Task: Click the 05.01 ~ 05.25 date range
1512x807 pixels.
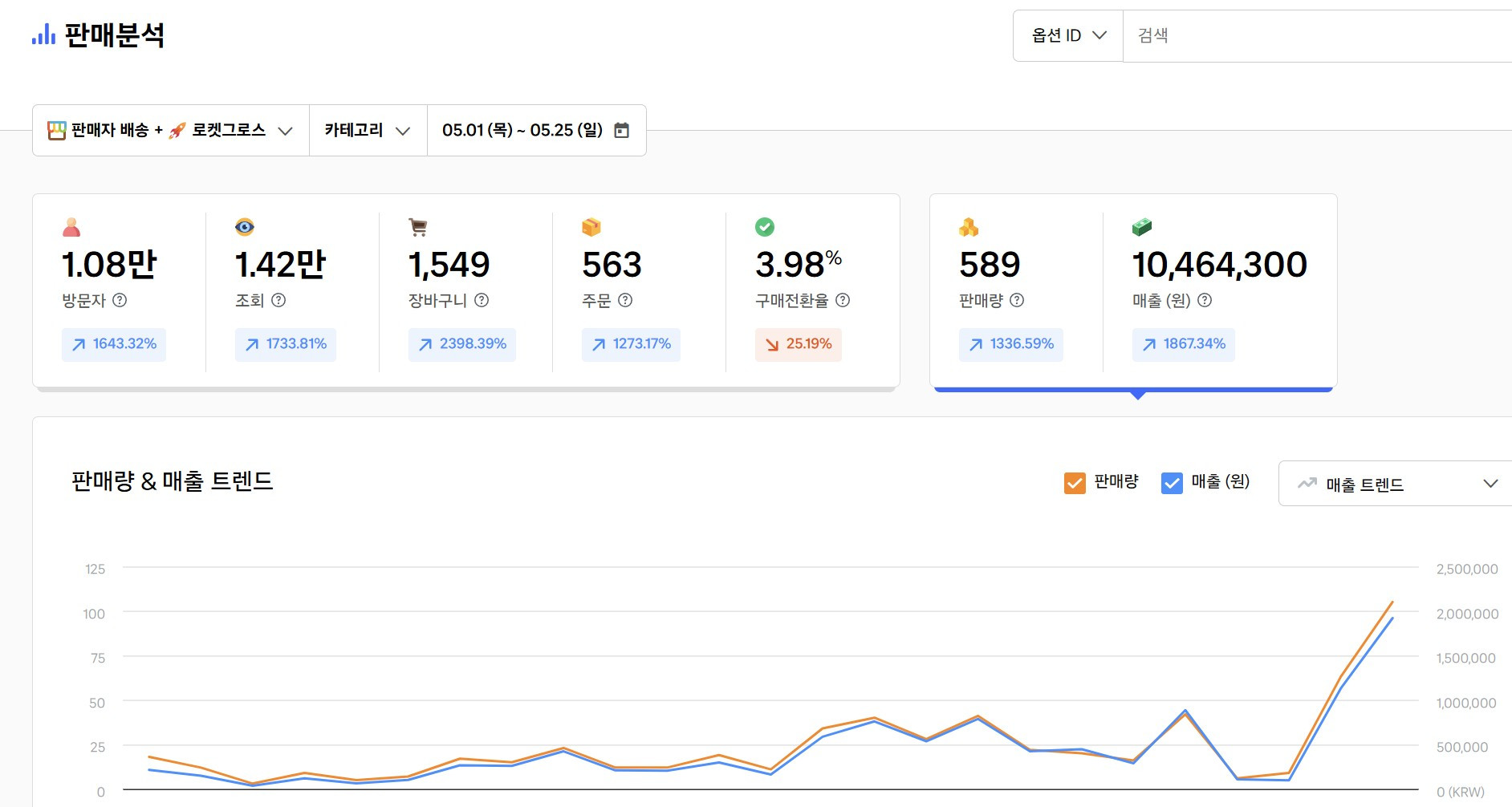Action: point(522,130)
